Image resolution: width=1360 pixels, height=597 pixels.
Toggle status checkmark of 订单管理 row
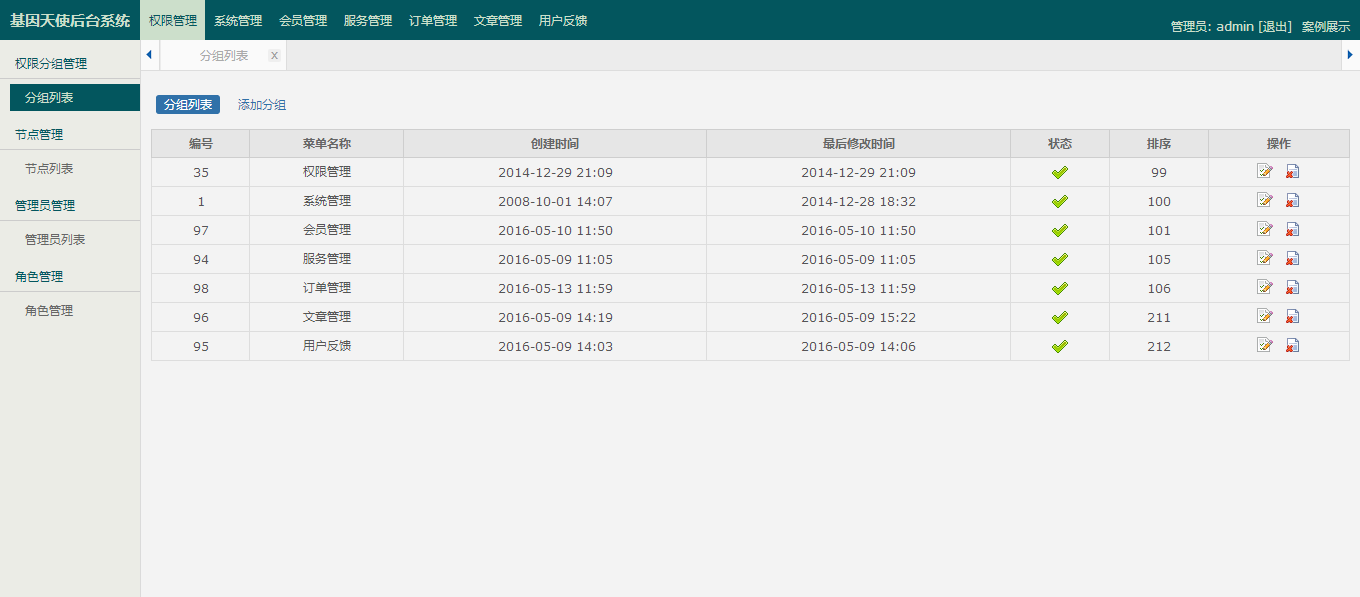click(1060, 288)
